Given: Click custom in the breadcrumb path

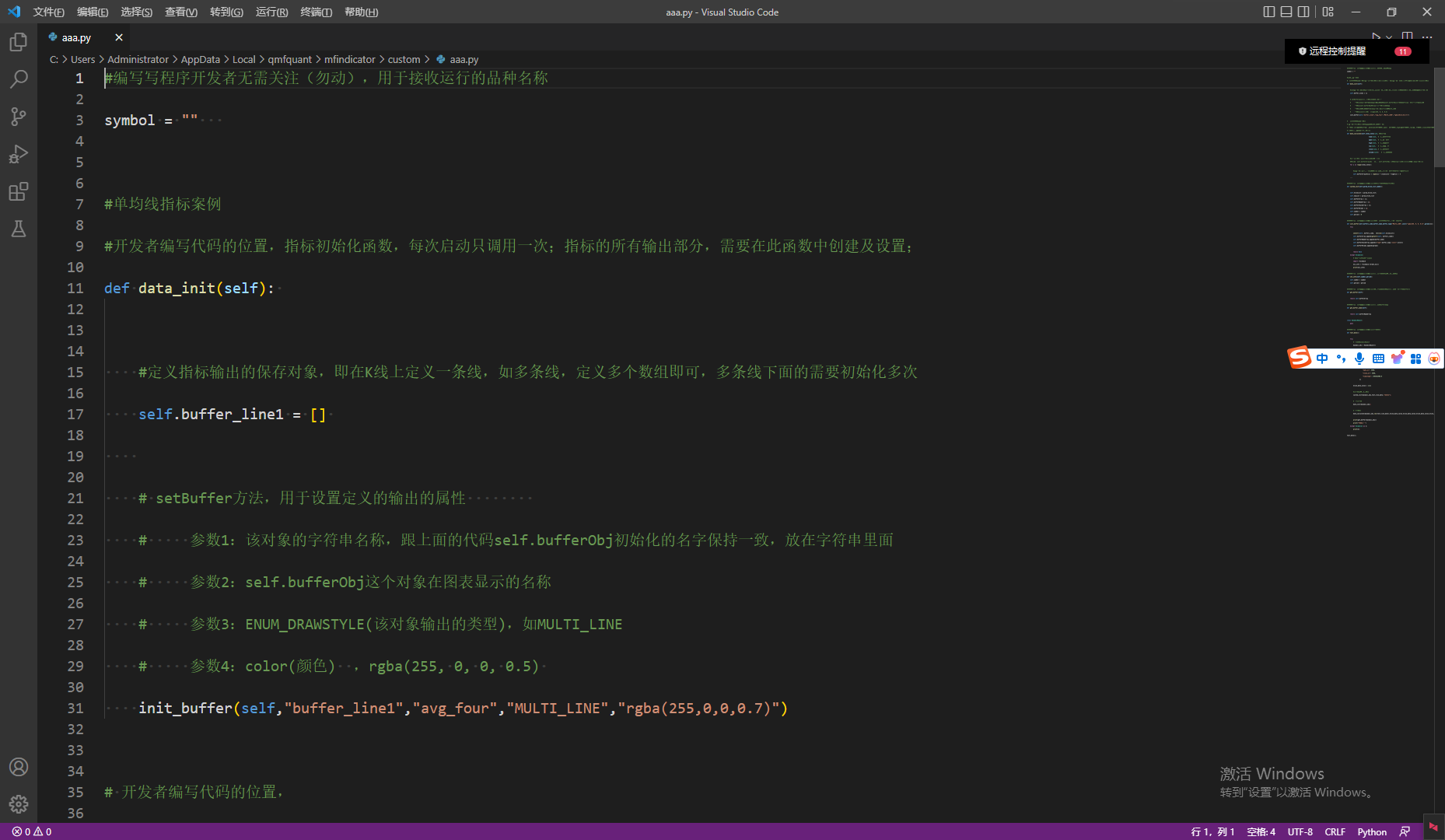Looking at the screenshot, I should (404, 59).
